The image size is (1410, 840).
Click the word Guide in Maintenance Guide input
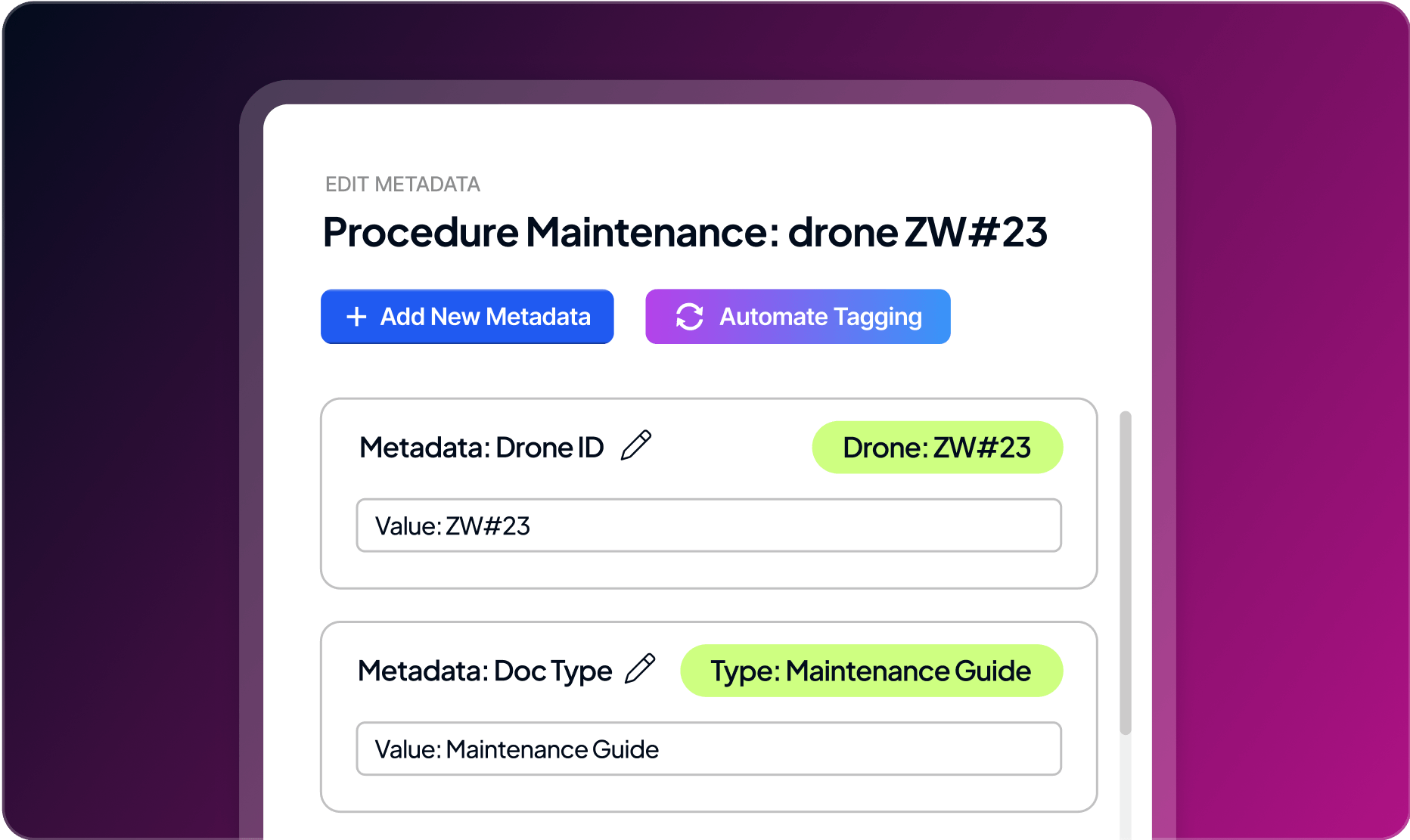click(x=626, y=749)
